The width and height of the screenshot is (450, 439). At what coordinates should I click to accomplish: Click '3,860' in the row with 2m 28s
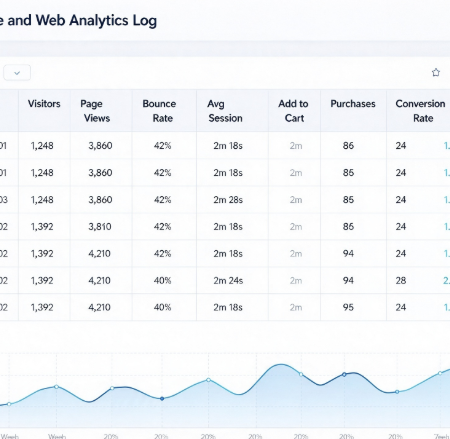[100, 200]
